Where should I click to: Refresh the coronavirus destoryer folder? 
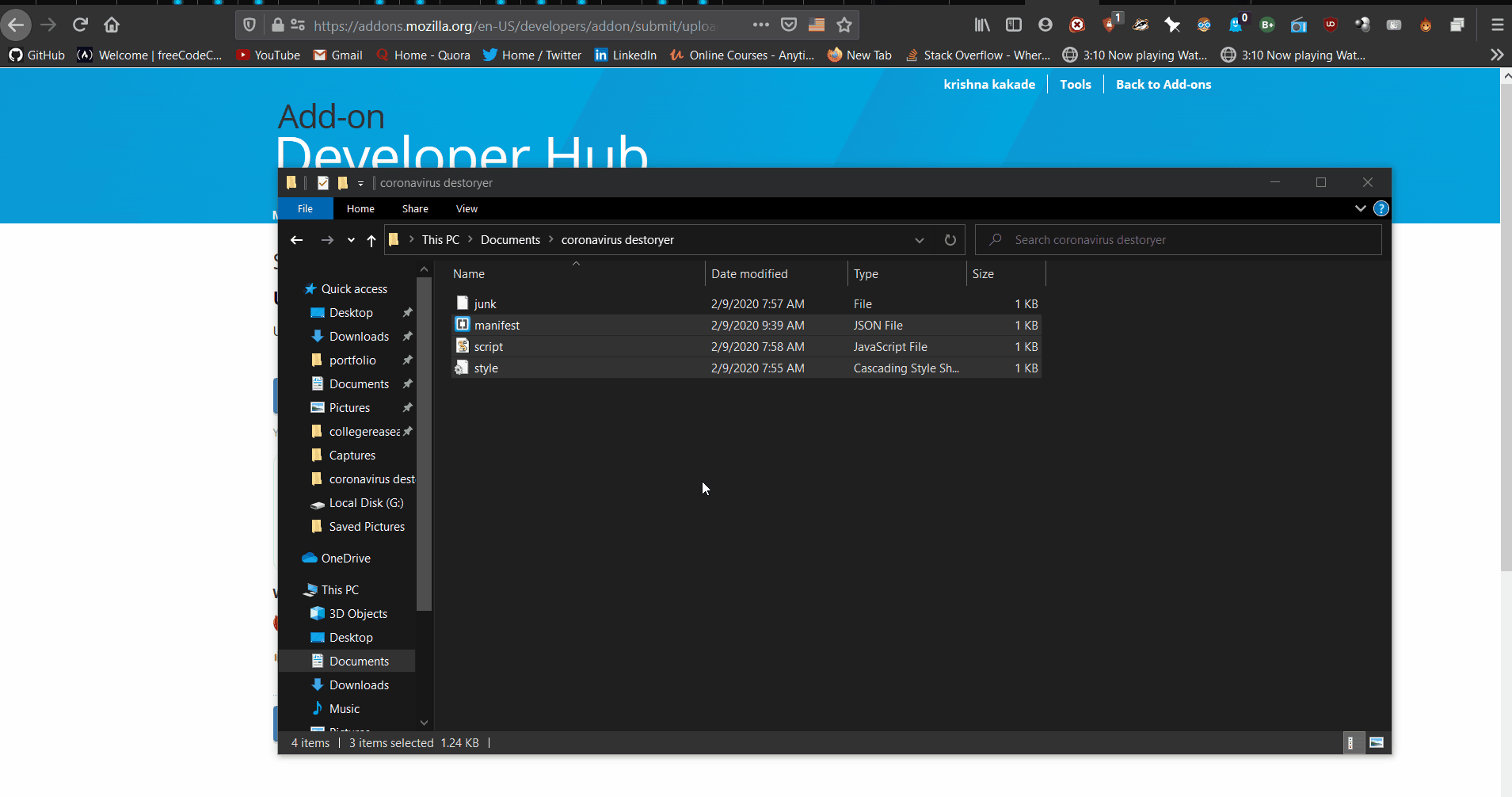pos(950,240)
